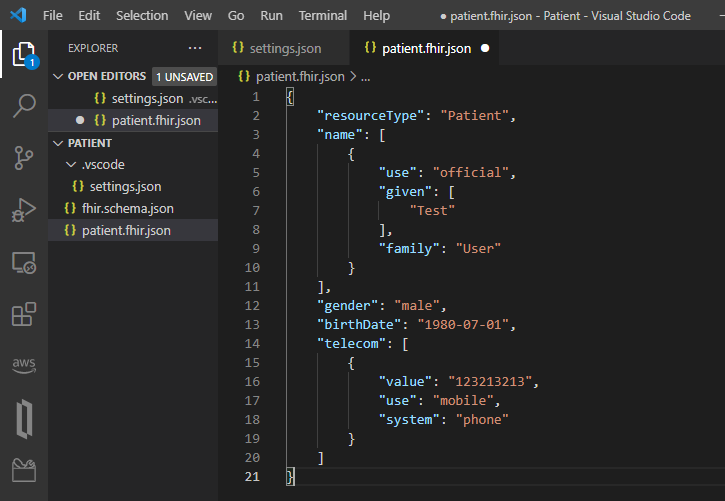Open the Remote Explorer icon
This screenshot has width=725, height=501.
pos(24,263)
